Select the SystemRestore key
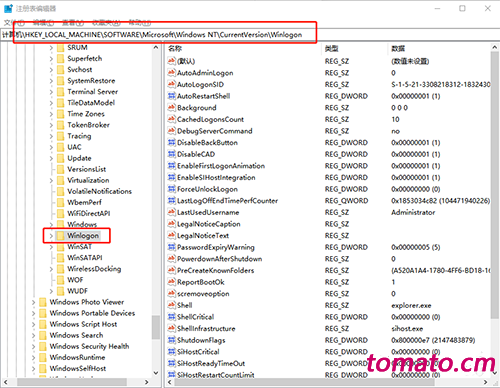This screenshot has height=388, width=500. coord(91,81)
